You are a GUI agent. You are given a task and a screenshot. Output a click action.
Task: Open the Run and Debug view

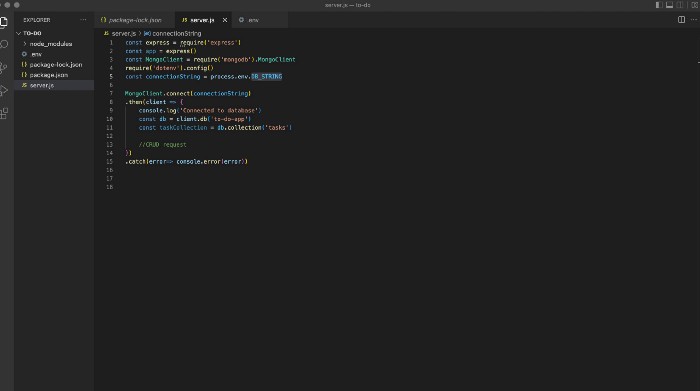point(4,91)
